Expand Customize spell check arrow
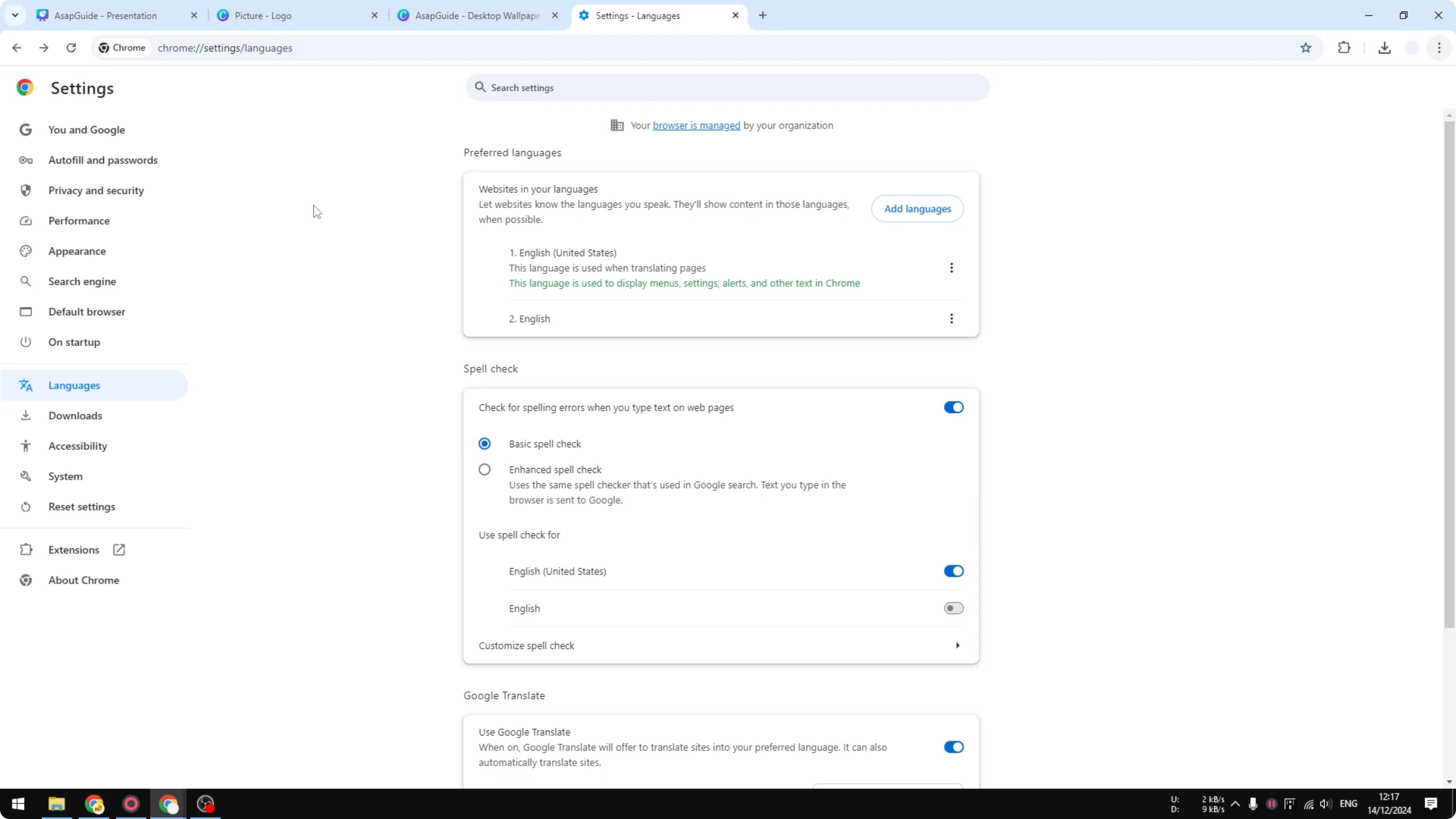 957,645
